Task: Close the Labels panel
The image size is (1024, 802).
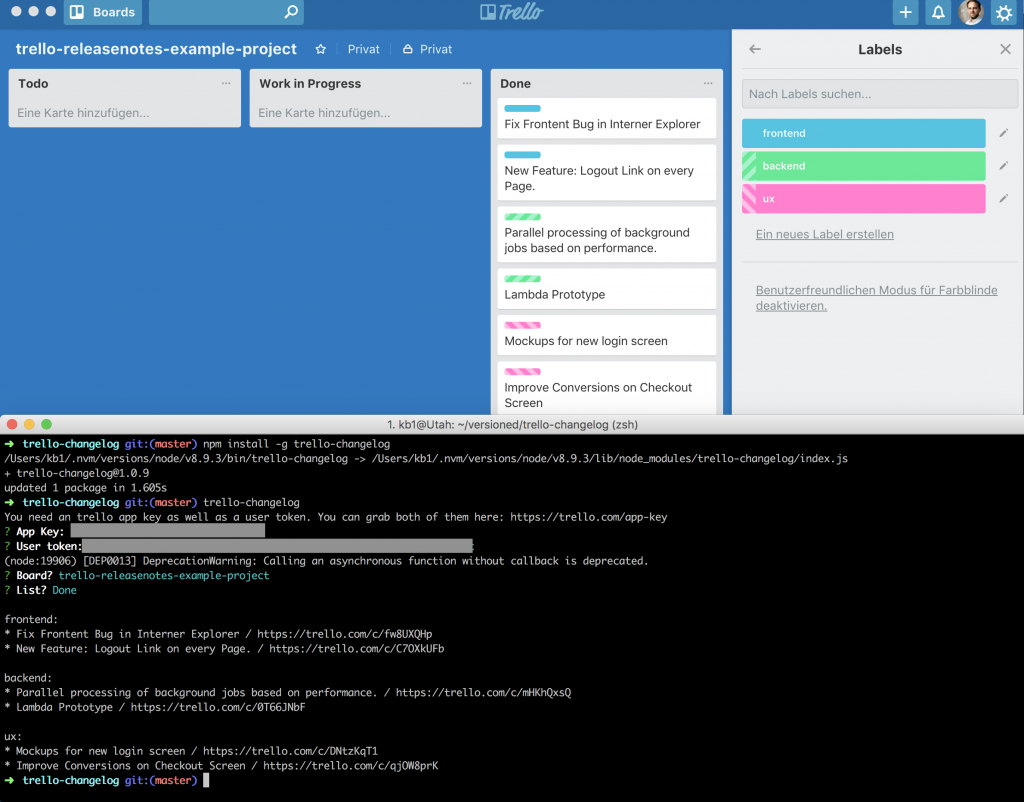Action: (x=1005, y=49)
